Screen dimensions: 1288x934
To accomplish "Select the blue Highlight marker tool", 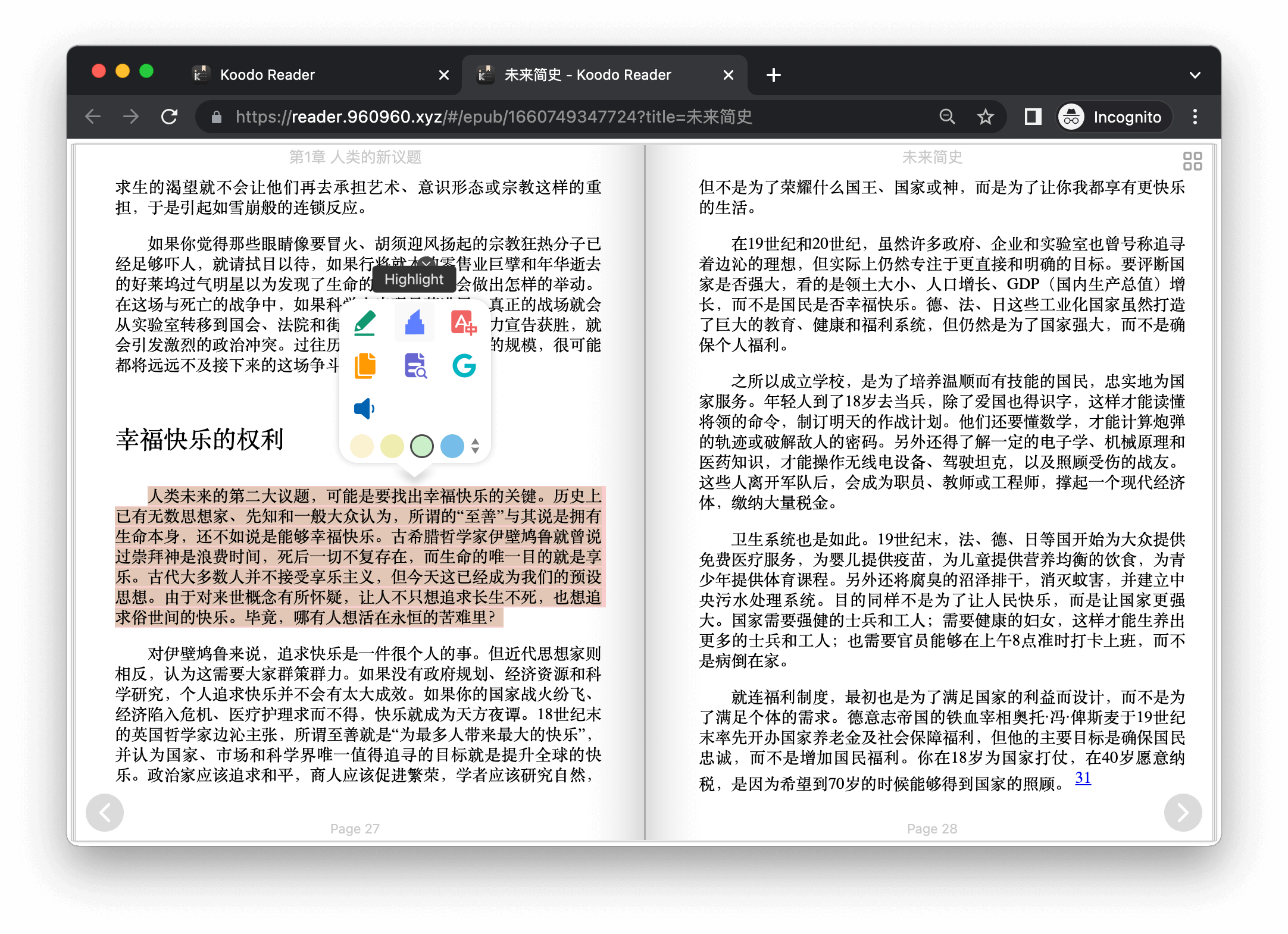I will tap(414, 323).
